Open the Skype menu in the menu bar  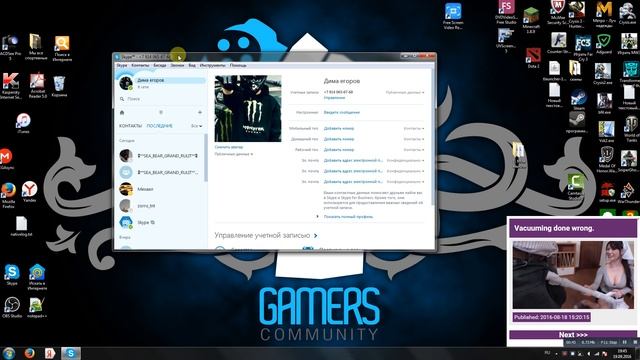(x=122, y=65)
